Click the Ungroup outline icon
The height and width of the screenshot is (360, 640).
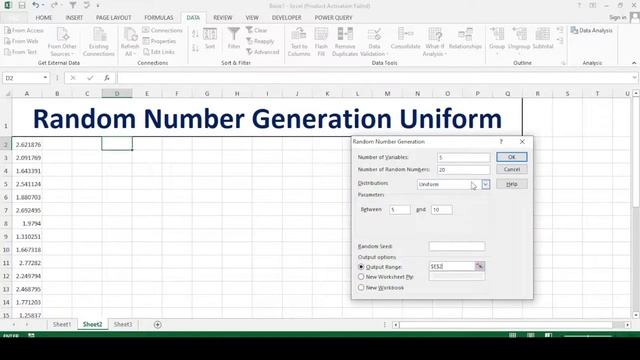click(519, 34)
